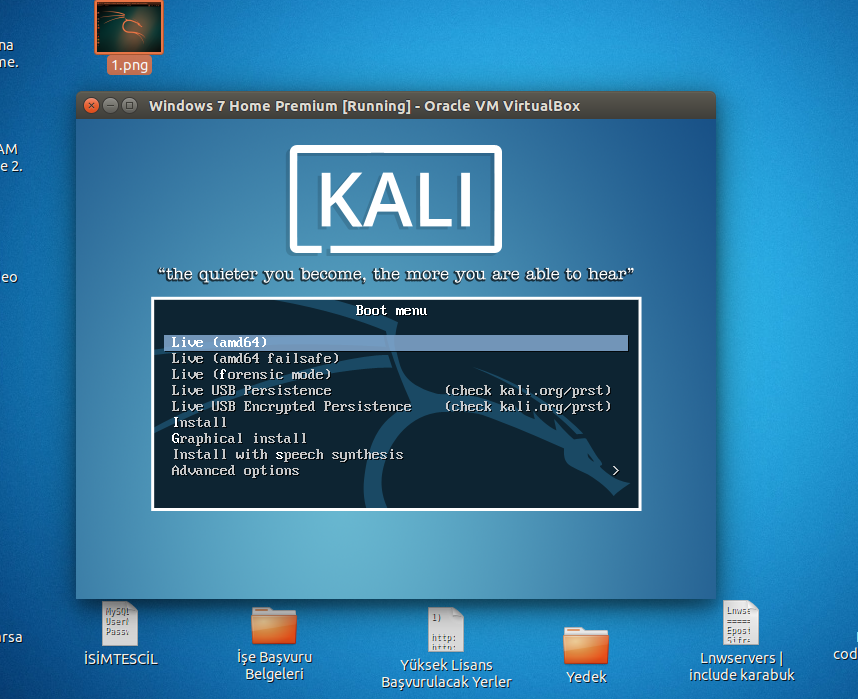Select Graphical install boot entry
The image size is (858, 699).
396,438
